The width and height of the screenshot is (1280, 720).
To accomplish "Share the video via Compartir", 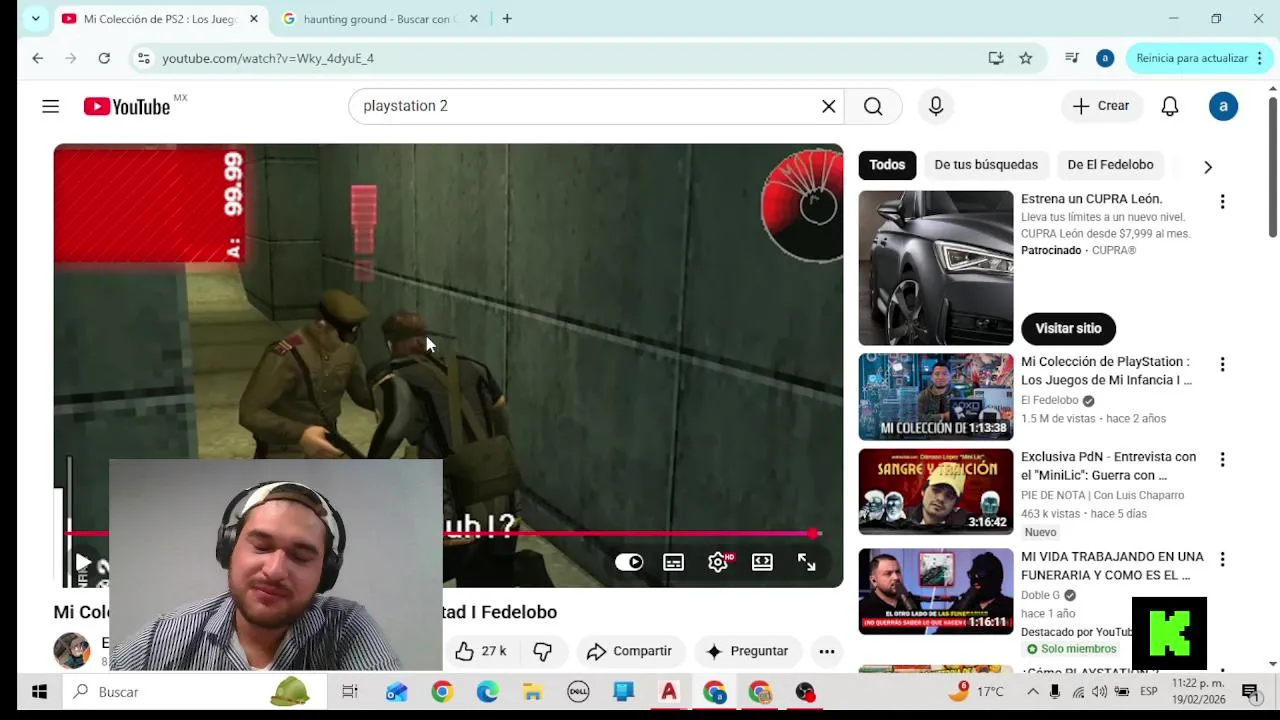I will tap(629, 651).
